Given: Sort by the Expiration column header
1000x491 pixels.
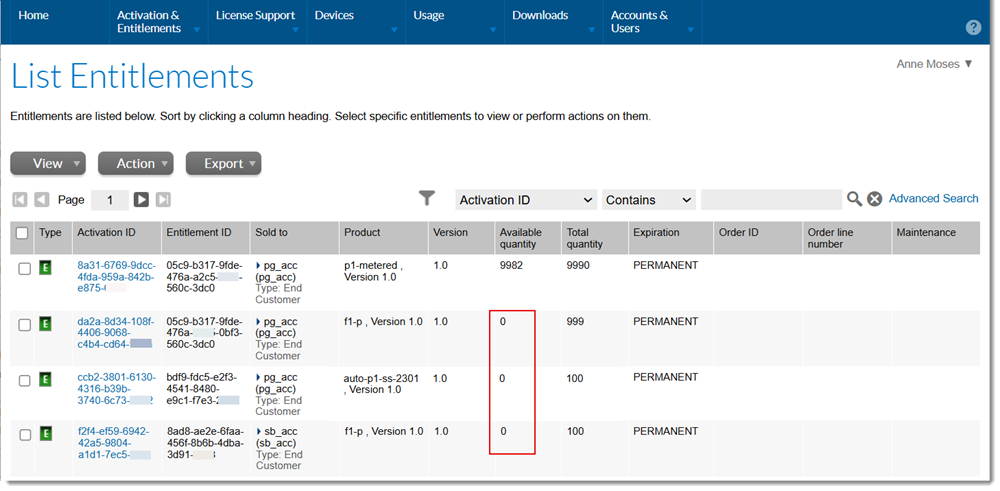Looking at the screenshot, I should (x=656, y=233).
